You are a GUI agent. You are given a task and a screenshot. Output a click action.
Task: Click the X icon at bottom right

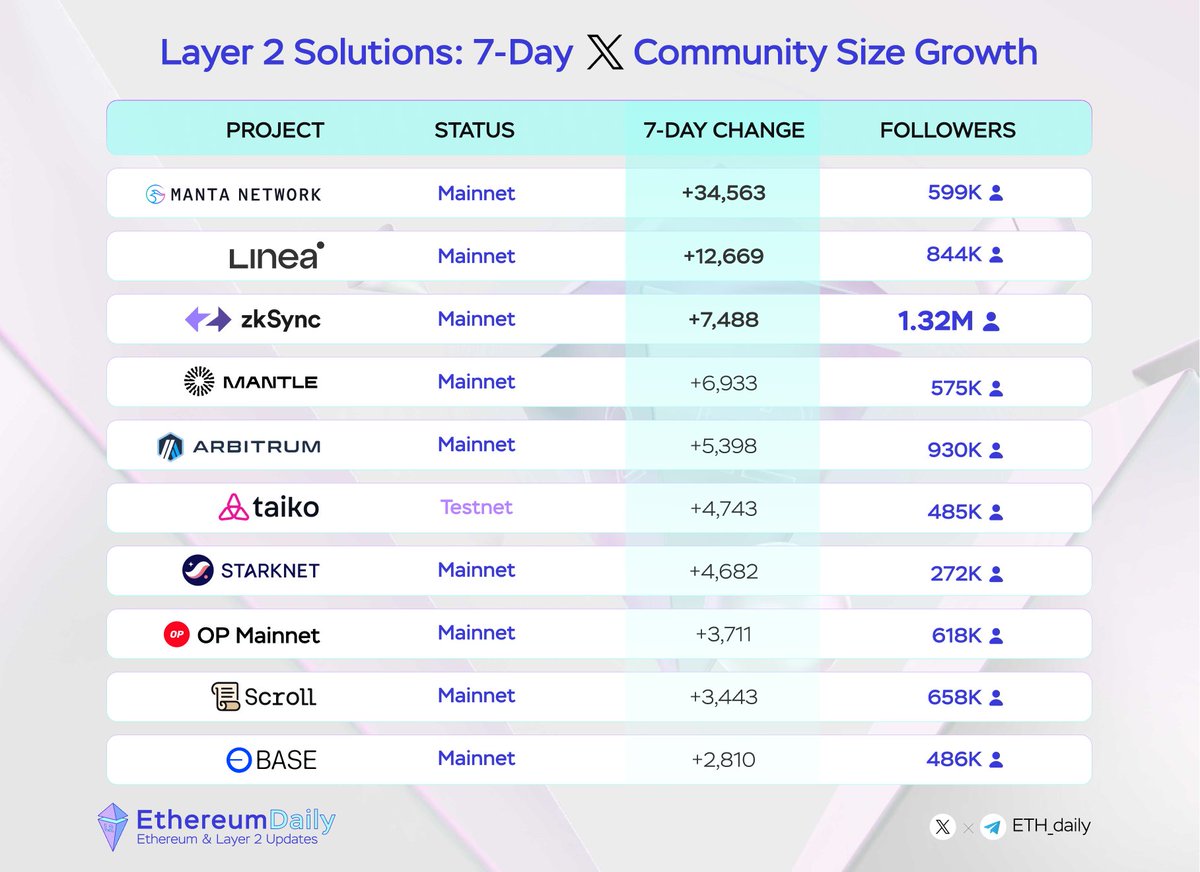pos(941,827)
